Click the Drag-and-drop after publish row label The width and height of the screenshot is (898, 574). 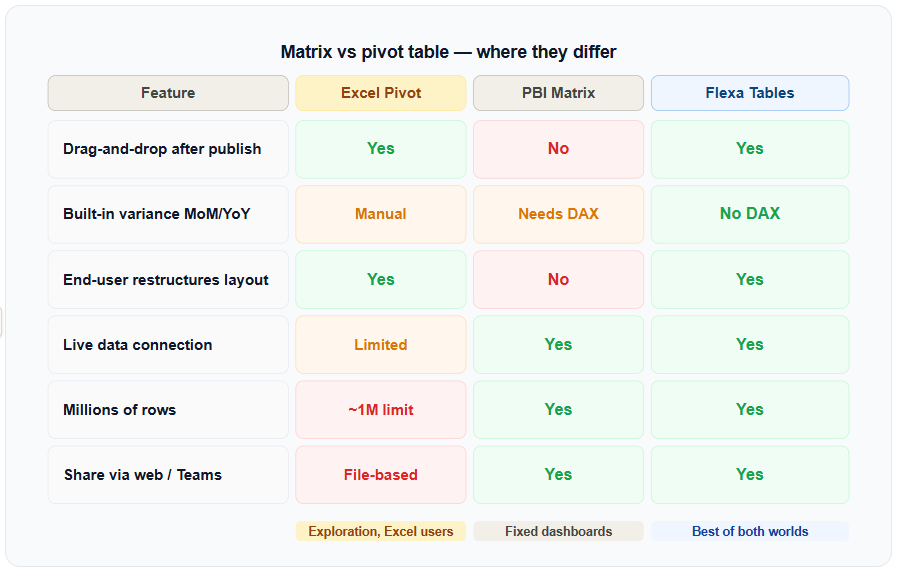(x=162, y=149)
